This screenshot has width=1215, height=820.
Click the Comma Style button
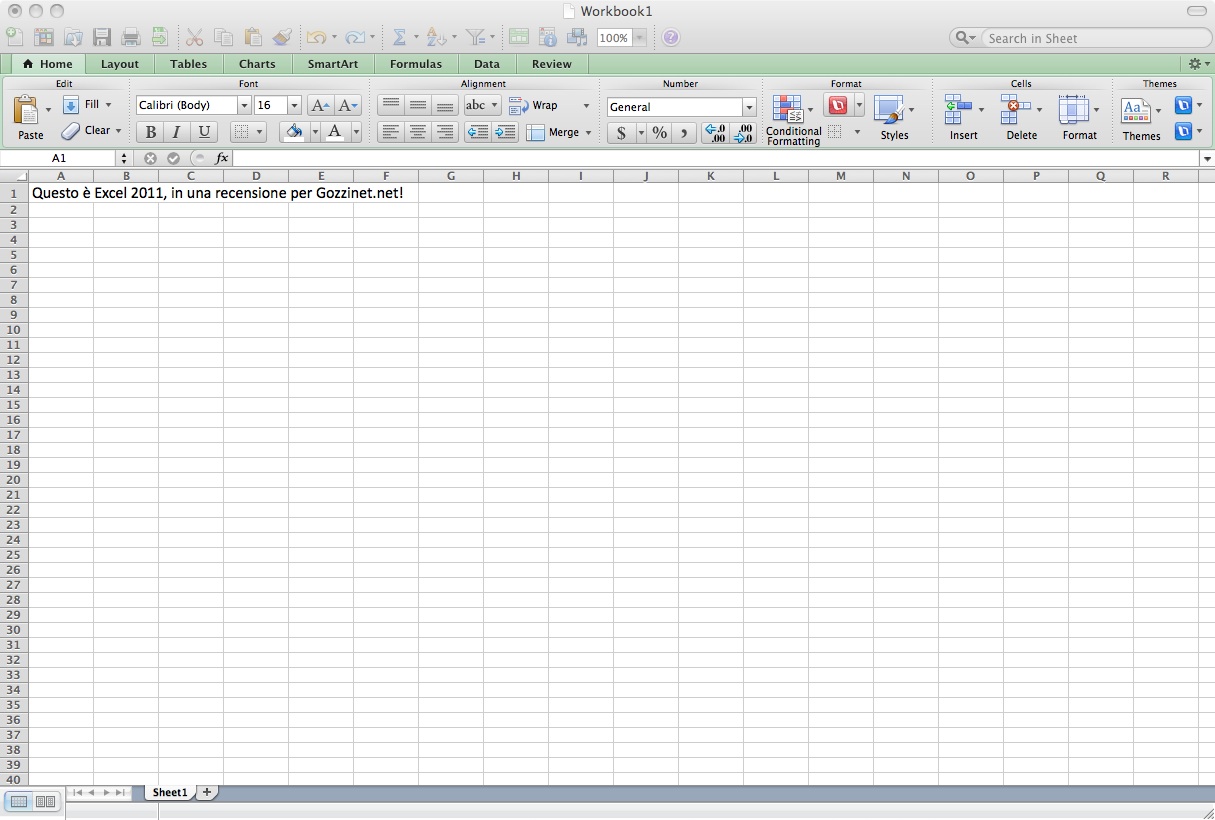[684, 133]
